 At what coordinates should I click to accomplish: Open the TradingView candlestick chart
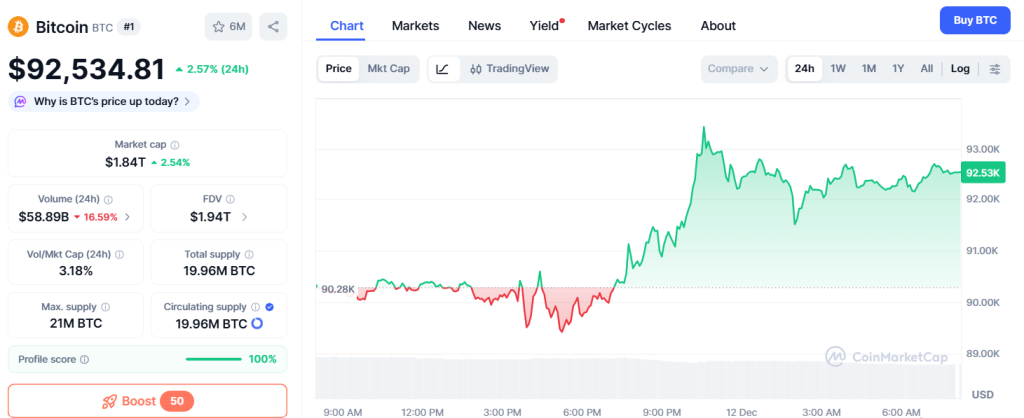pyautogui.click(x=509, y=69)
